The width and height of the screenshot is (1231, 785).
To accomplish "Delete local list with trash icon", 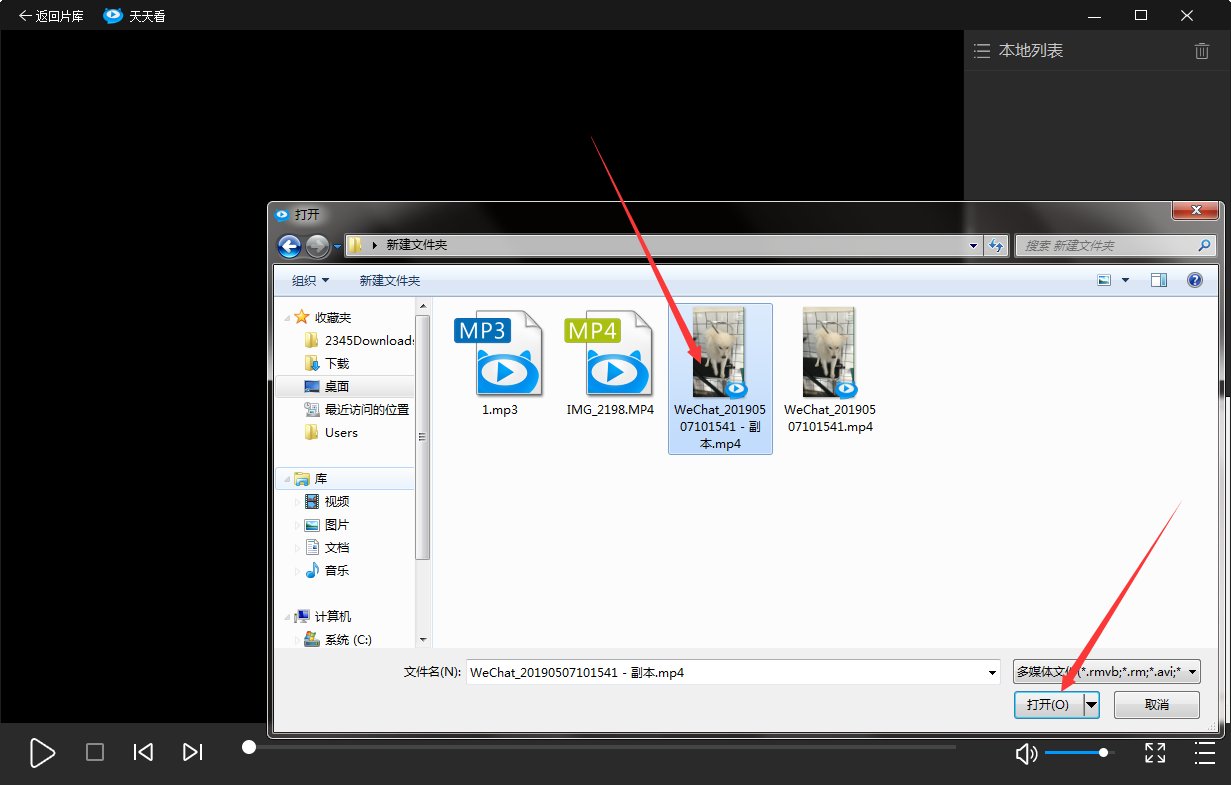I will pos(1202,51).
